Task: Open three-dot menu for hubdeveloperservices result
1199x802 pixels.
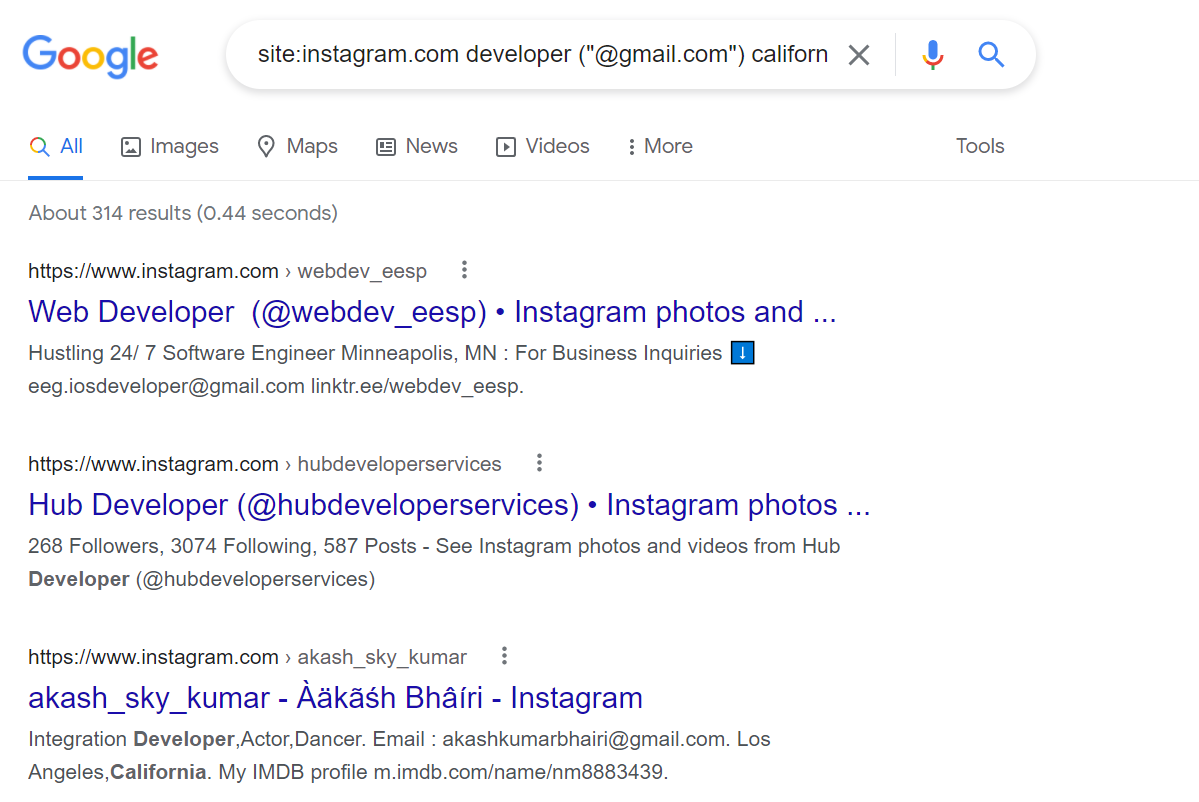Action: click(x=539, y=463)
